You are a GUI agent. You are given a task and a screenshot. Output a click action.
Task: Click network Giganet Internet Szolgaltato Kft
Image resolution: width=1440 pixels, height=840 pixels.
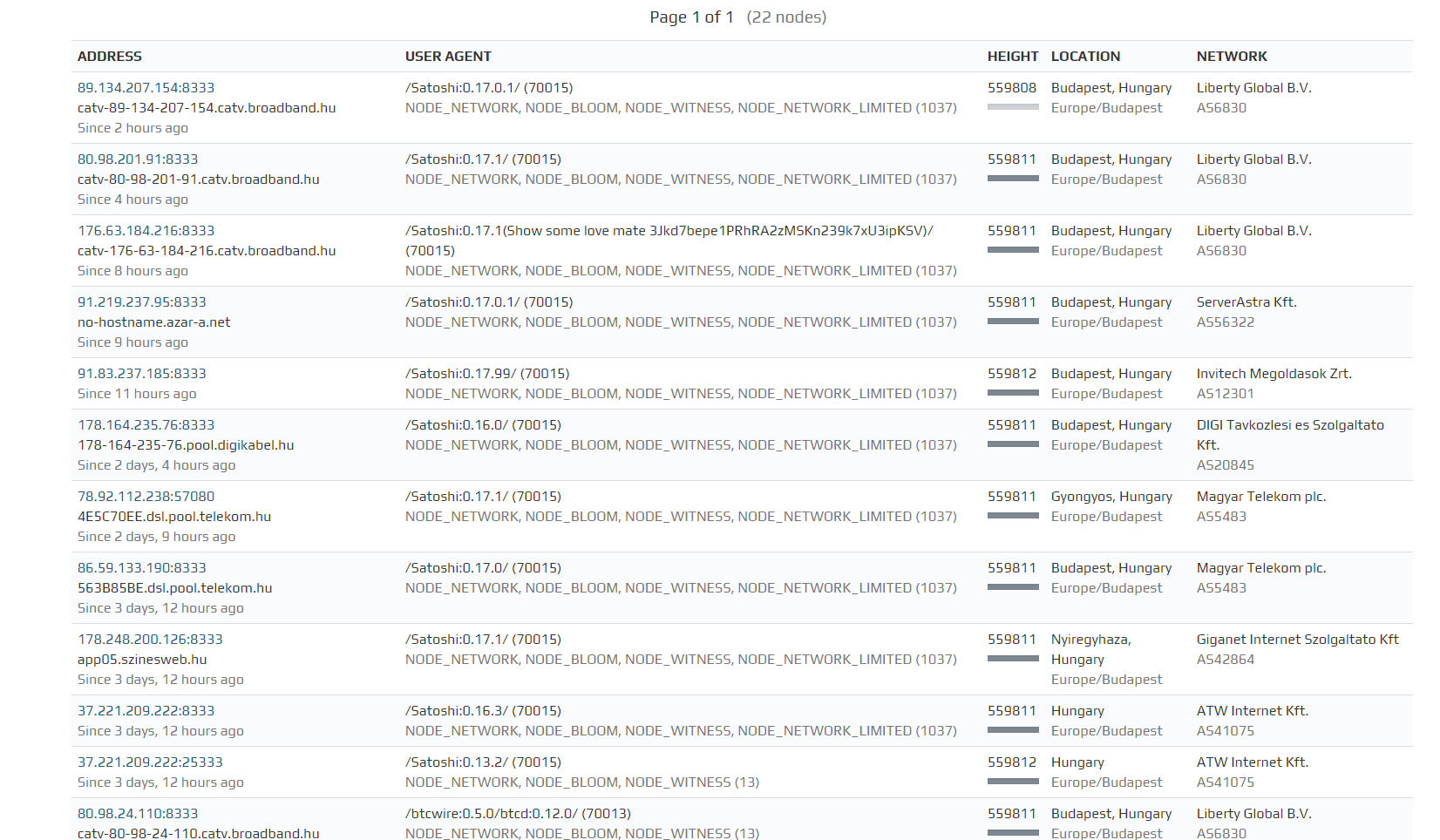coord(1298,640)
